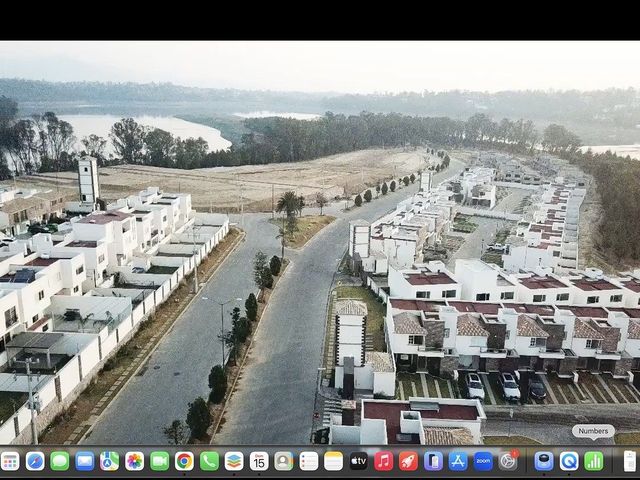This screenshot has width=640, height=480.
Task: Open Music from the Dock
Action: tap(383, 461)
